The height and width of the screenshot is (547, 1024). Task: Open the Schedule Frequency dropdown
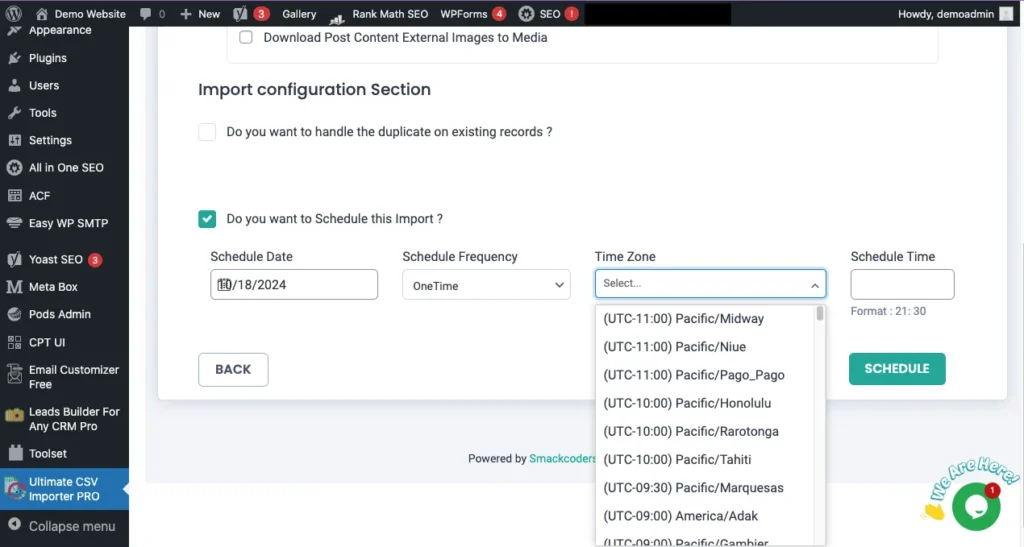coord(486,285)
